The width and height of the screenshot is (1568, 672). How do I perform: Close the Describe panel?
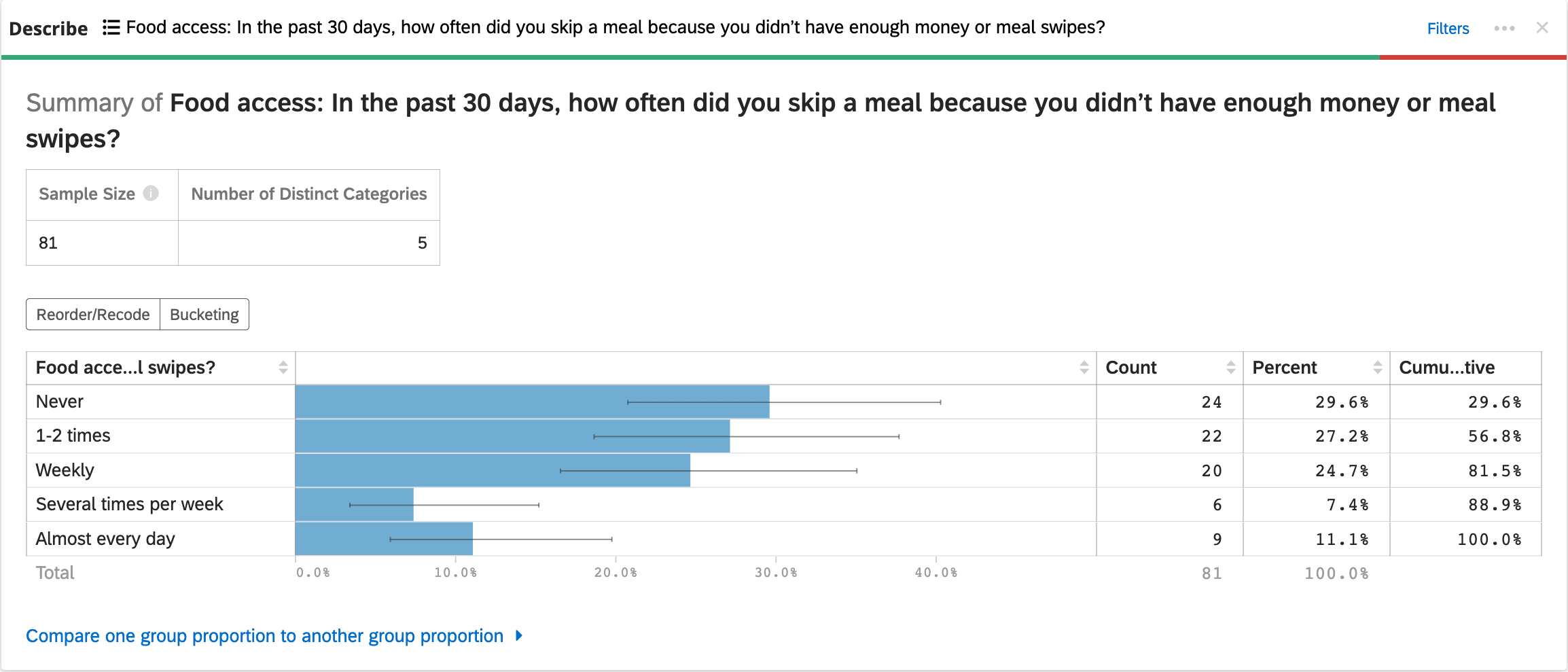click(x=1542, y=28)
